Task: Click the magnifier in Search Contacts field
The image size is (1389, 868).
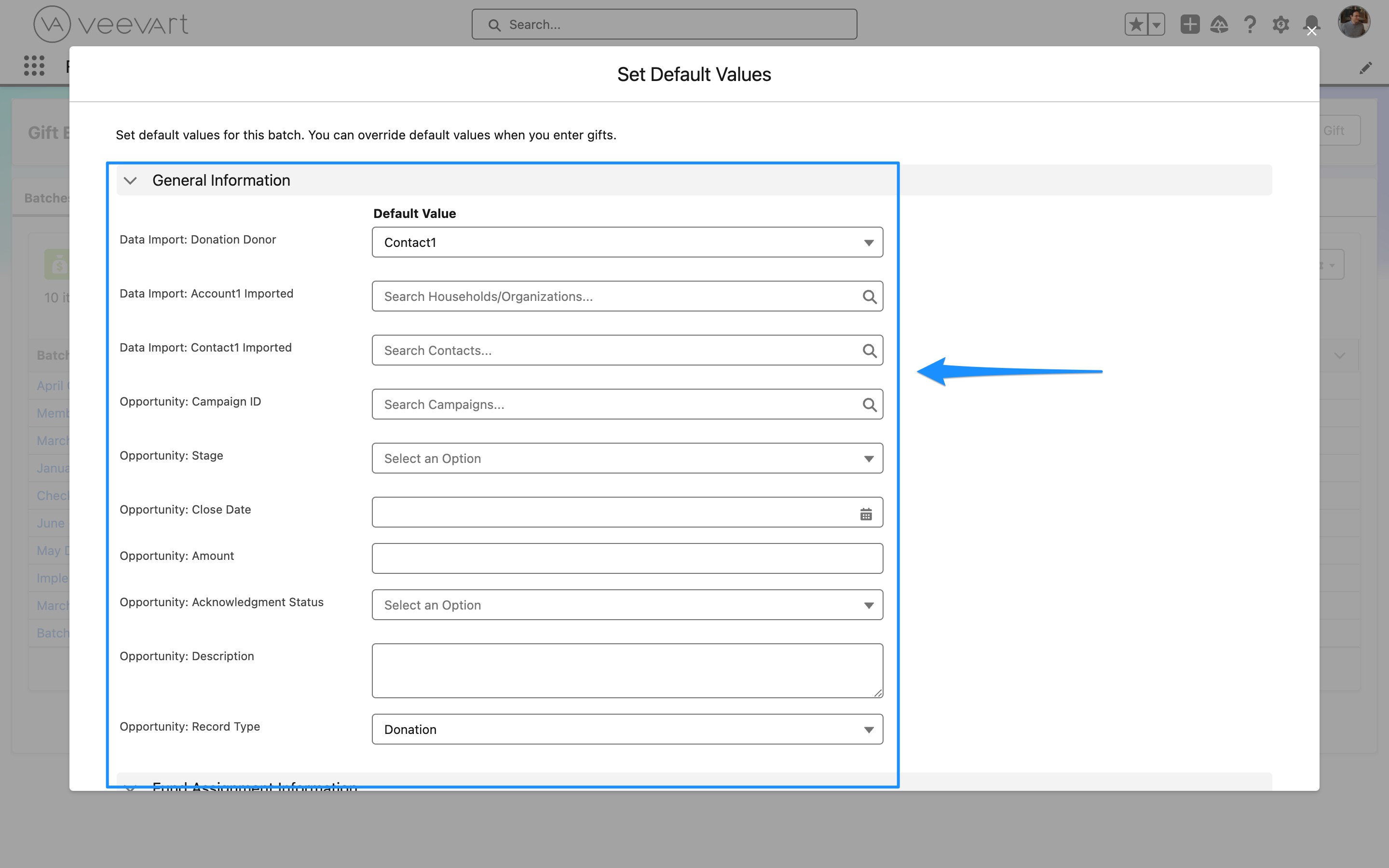Action: pos(869,350)
